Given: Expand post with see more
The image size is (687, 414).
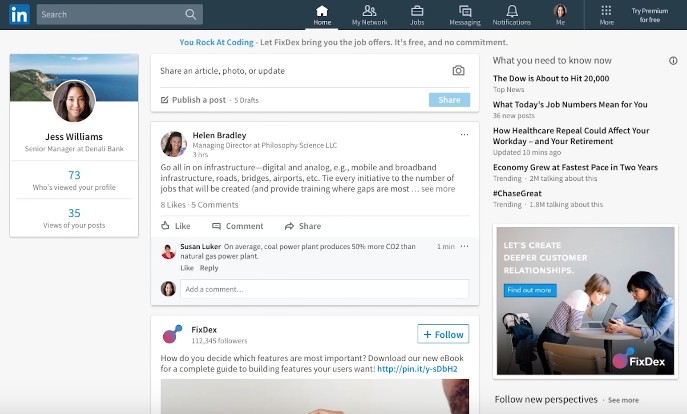Looking at the screenshot, I should tap(438, 189).
